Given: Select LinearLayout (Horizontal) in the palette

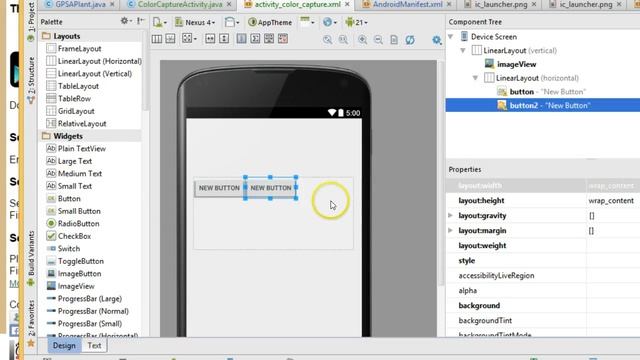Looking at the screenshot, I should (94, 61).
